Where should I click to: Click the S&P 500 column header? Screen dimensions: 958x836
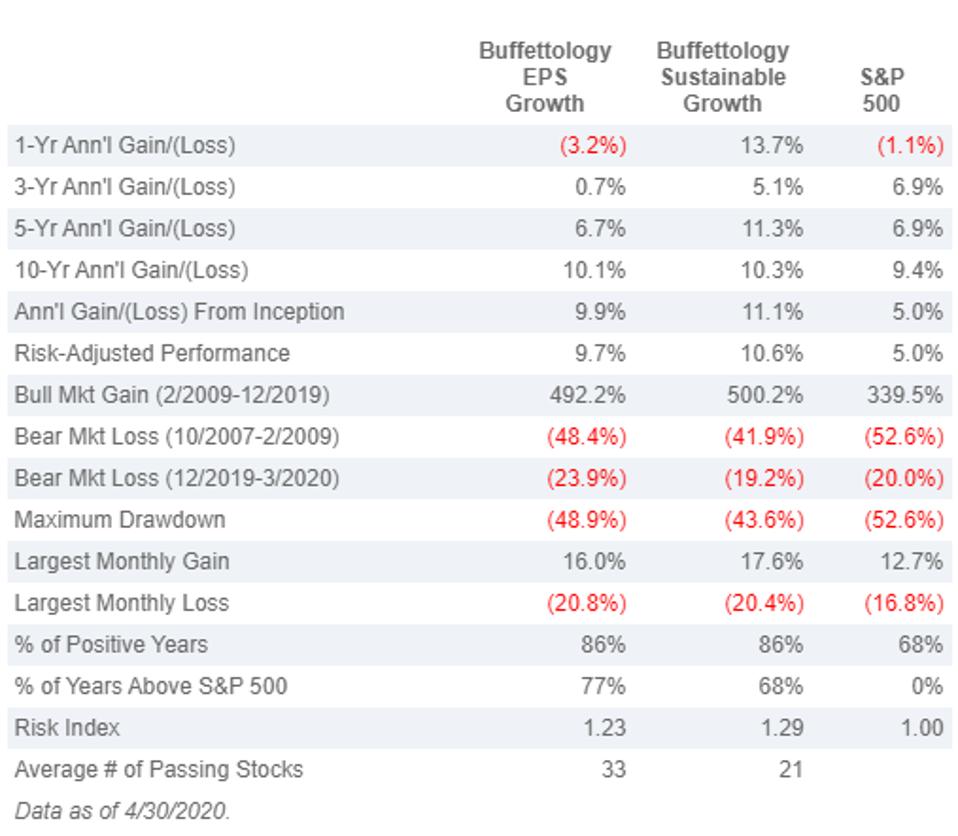[x=882, y=90]
